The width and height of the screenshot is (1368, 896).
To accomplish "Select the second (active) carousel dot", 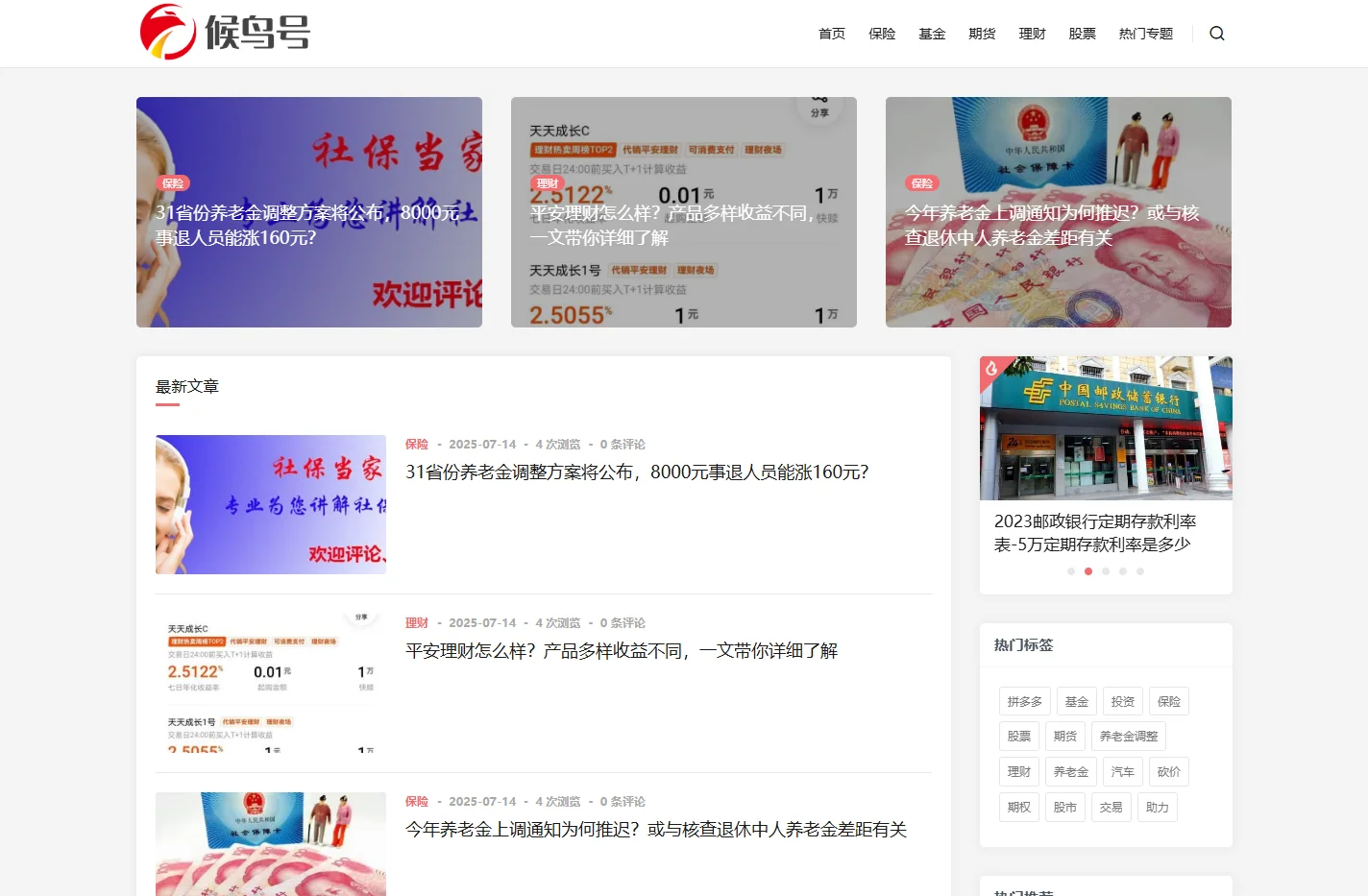I will 1088,571.
